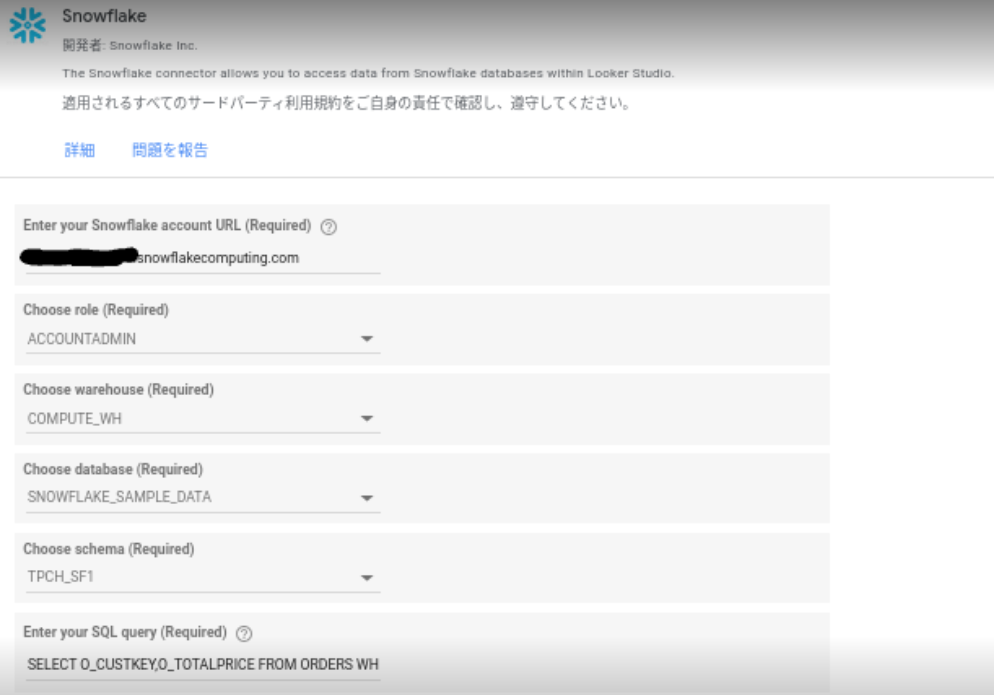Click Enter your SQL query label
Viewport: 994px width, 695px height.
(126, 632)
